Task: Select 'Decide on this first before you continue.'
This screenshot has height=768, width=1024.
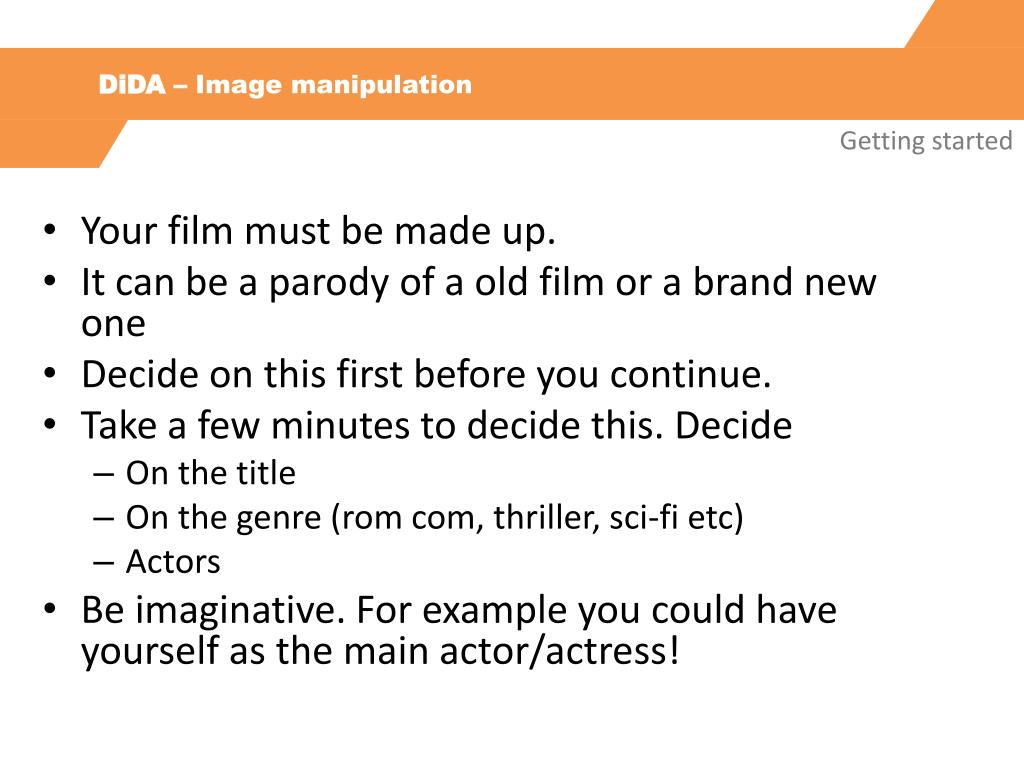Action: (426, 376)
